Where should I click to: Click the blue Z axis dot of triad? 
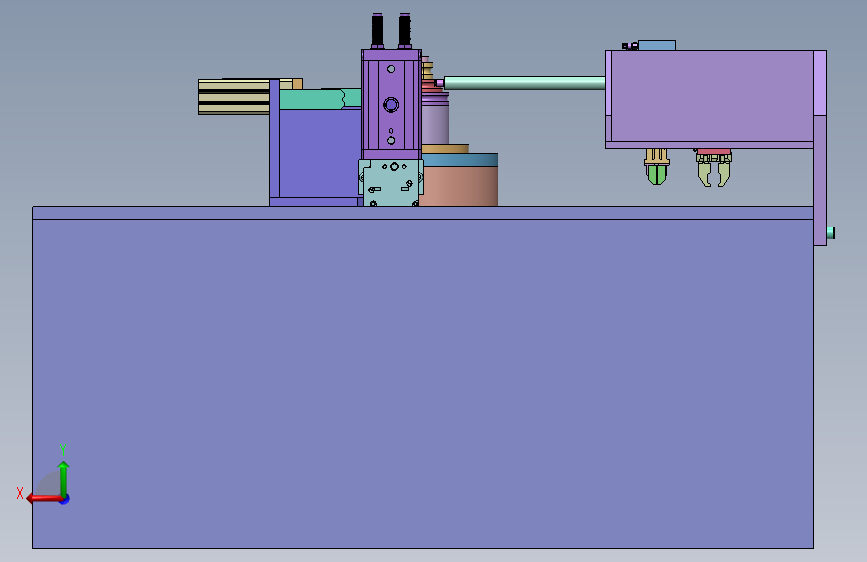point(65,499)
